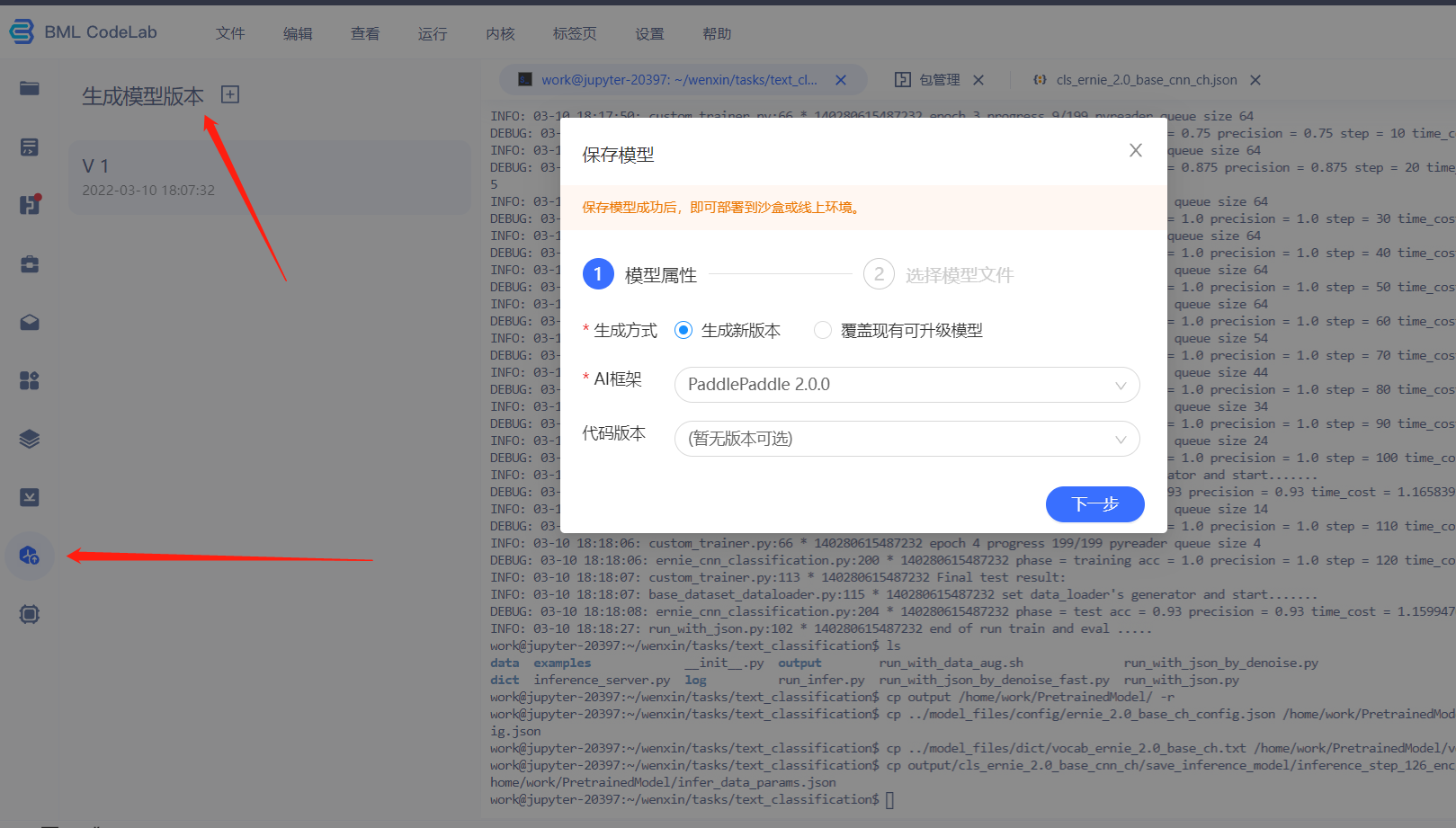Close the 包管理 tab
Image resolution: width=1456 pixels, height=828 pixels.
(x=978, y=80)
